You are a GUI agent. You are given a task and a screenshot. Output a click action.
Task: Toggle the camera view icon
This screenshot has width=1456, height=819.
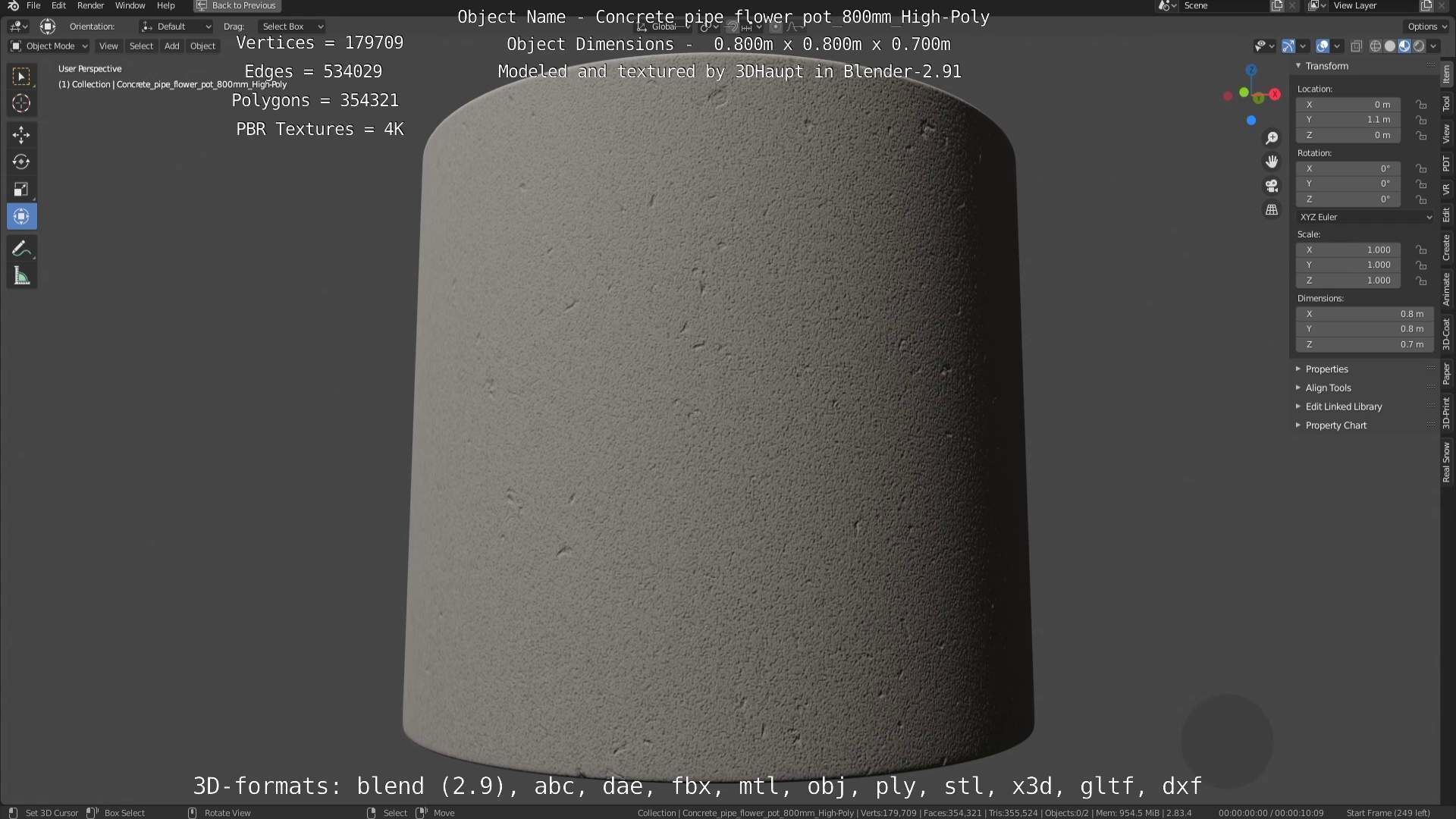[x=1272, y=186]
